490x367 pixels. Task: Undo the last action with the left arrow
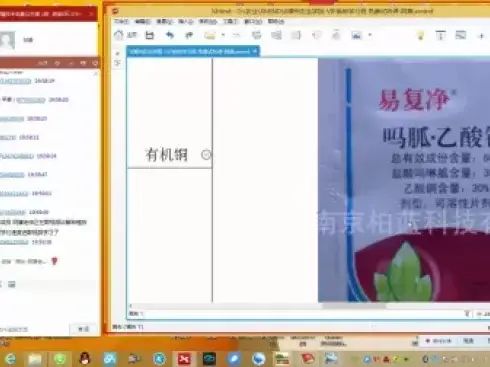[x=170, y=35]
